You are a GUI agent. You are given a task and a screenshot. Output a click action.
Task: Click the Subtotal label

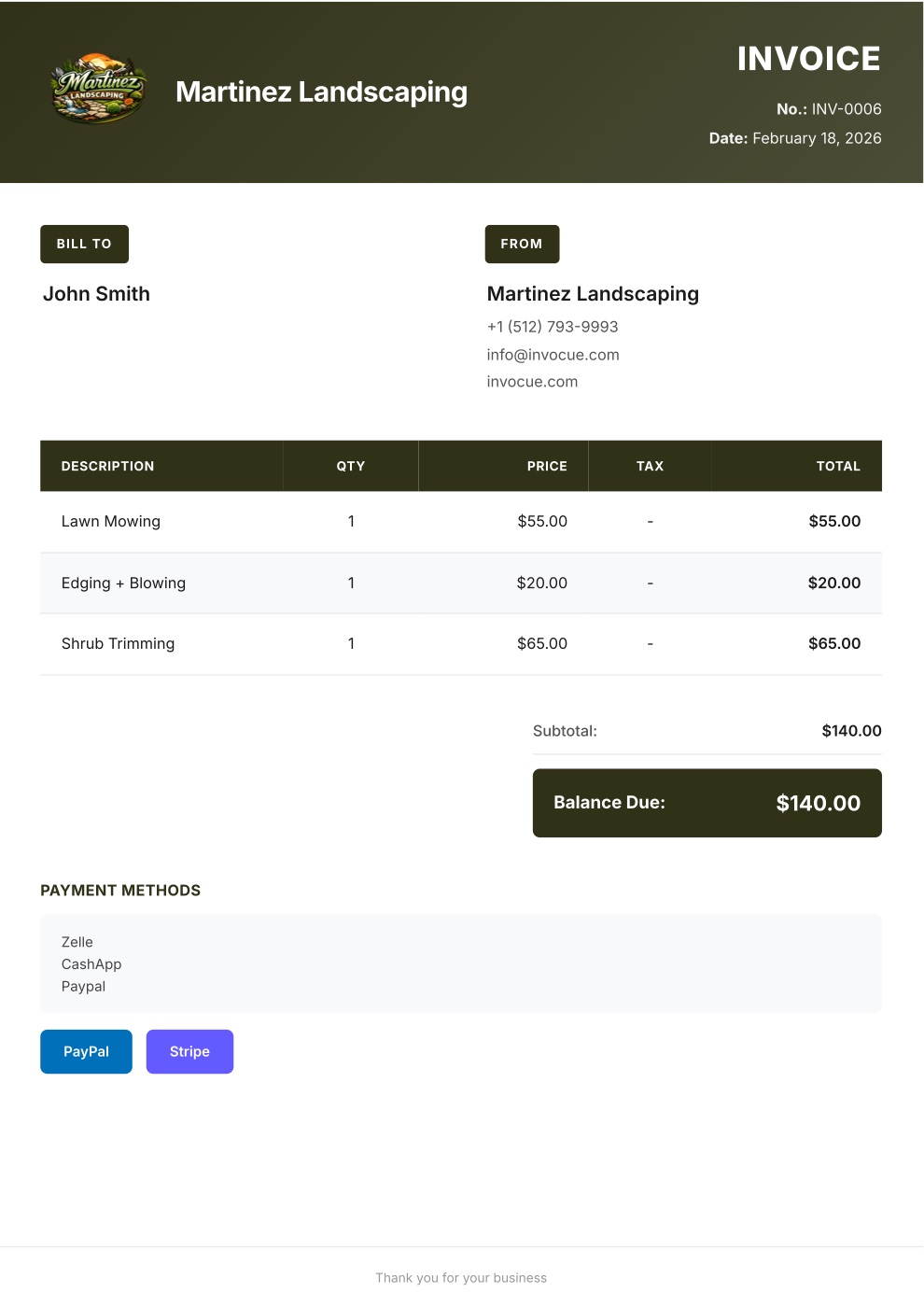point(565,731)
